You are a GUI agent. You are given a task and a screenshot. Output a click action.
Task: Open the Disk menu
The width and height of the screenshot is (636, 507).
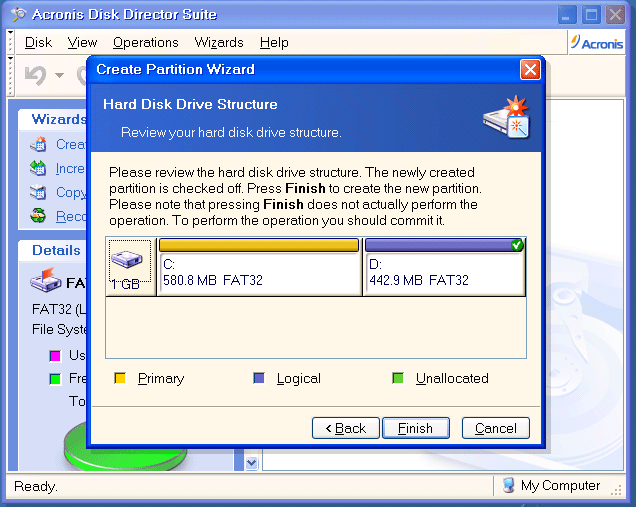point(38,43)
